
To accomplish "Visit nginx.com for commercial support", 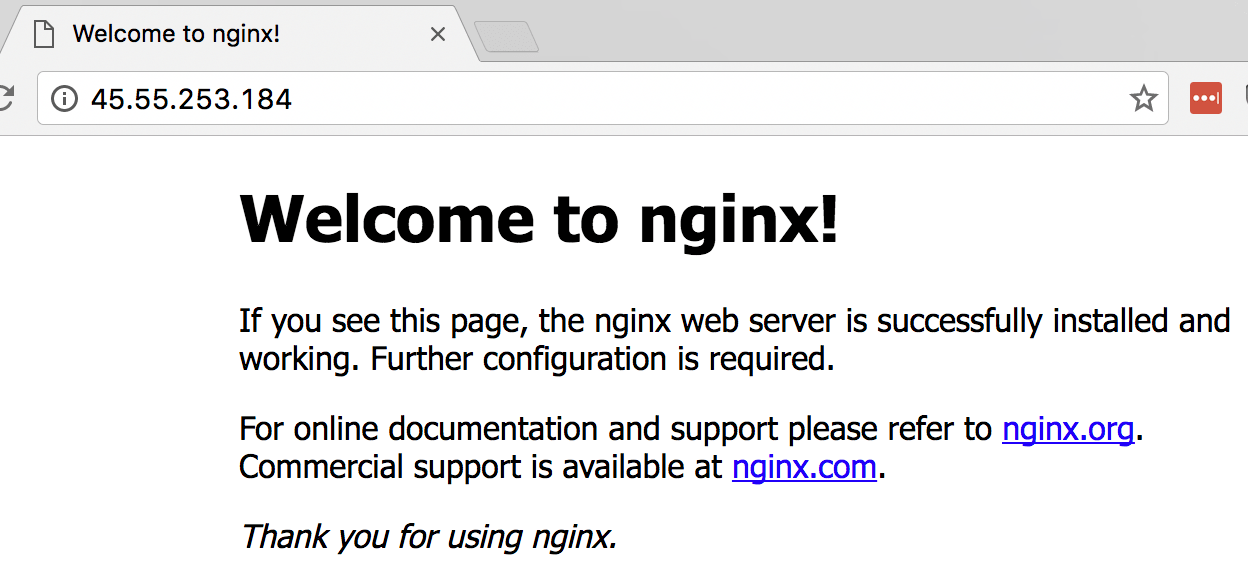I will (803, 467).
